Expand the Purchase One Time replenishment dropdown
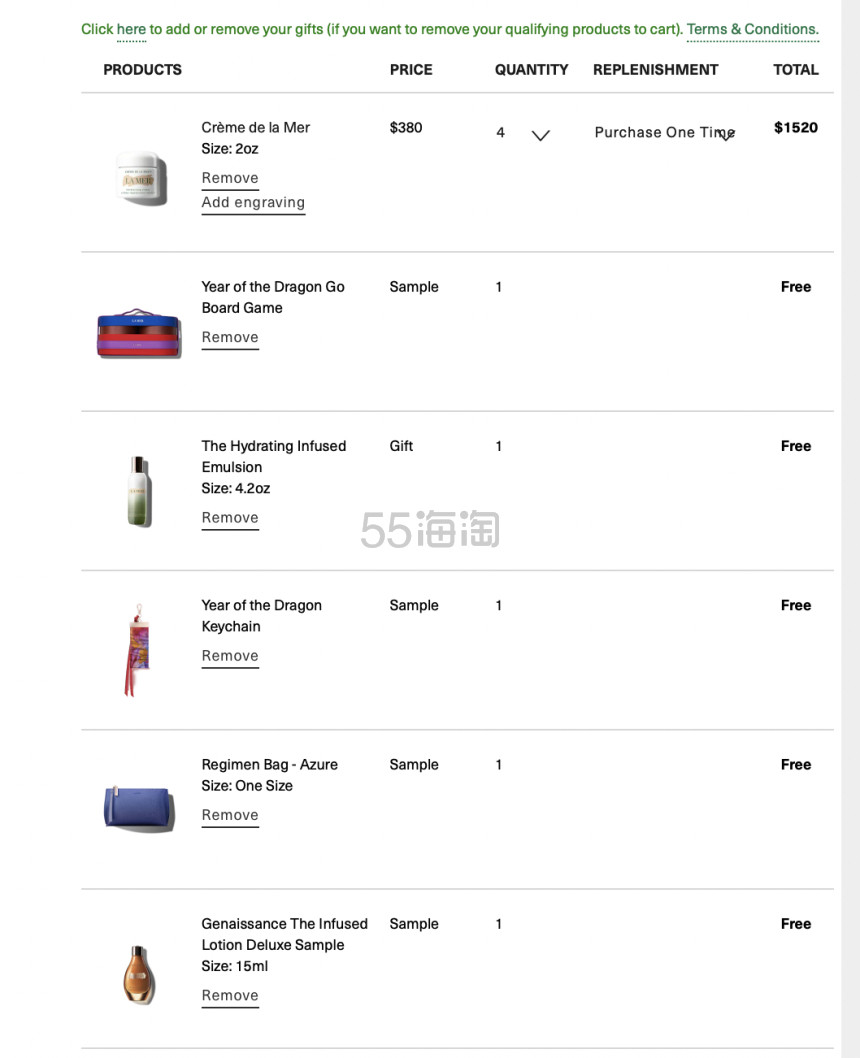Screen dimensions: 860x1058 pyautogui.click(x=726, y=136)
